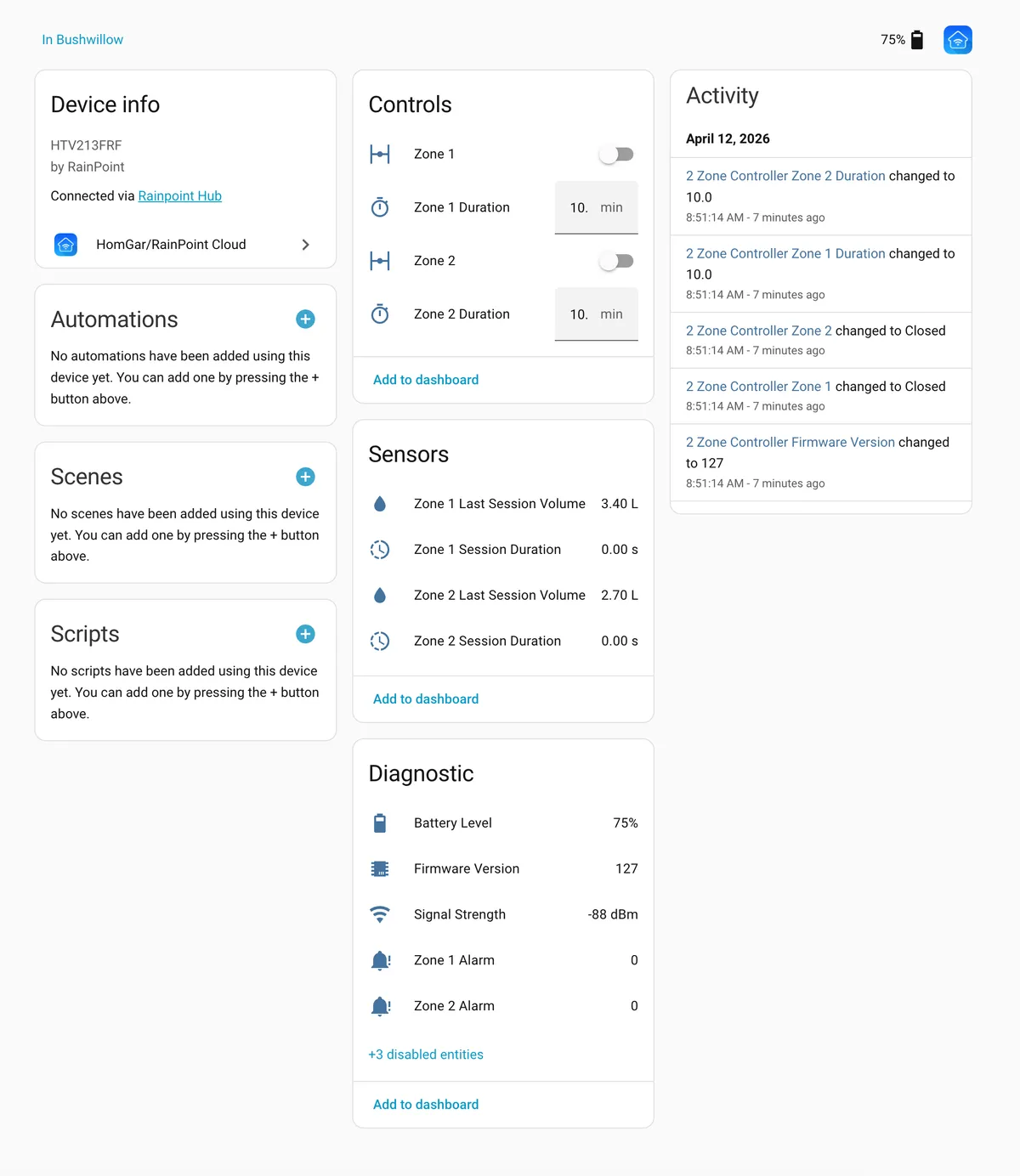Click the Firmware Version chip icon

tap(380, 869)
